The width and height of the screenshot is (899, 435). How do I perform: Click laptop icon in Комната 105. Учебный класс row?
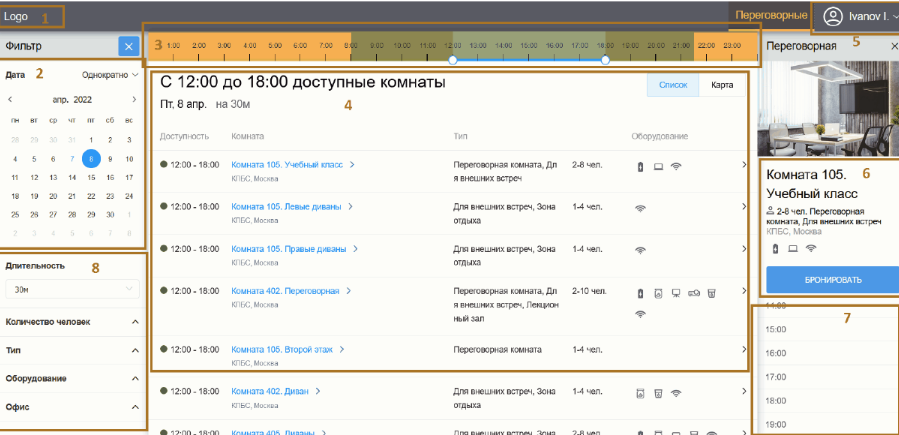[658, 166]
